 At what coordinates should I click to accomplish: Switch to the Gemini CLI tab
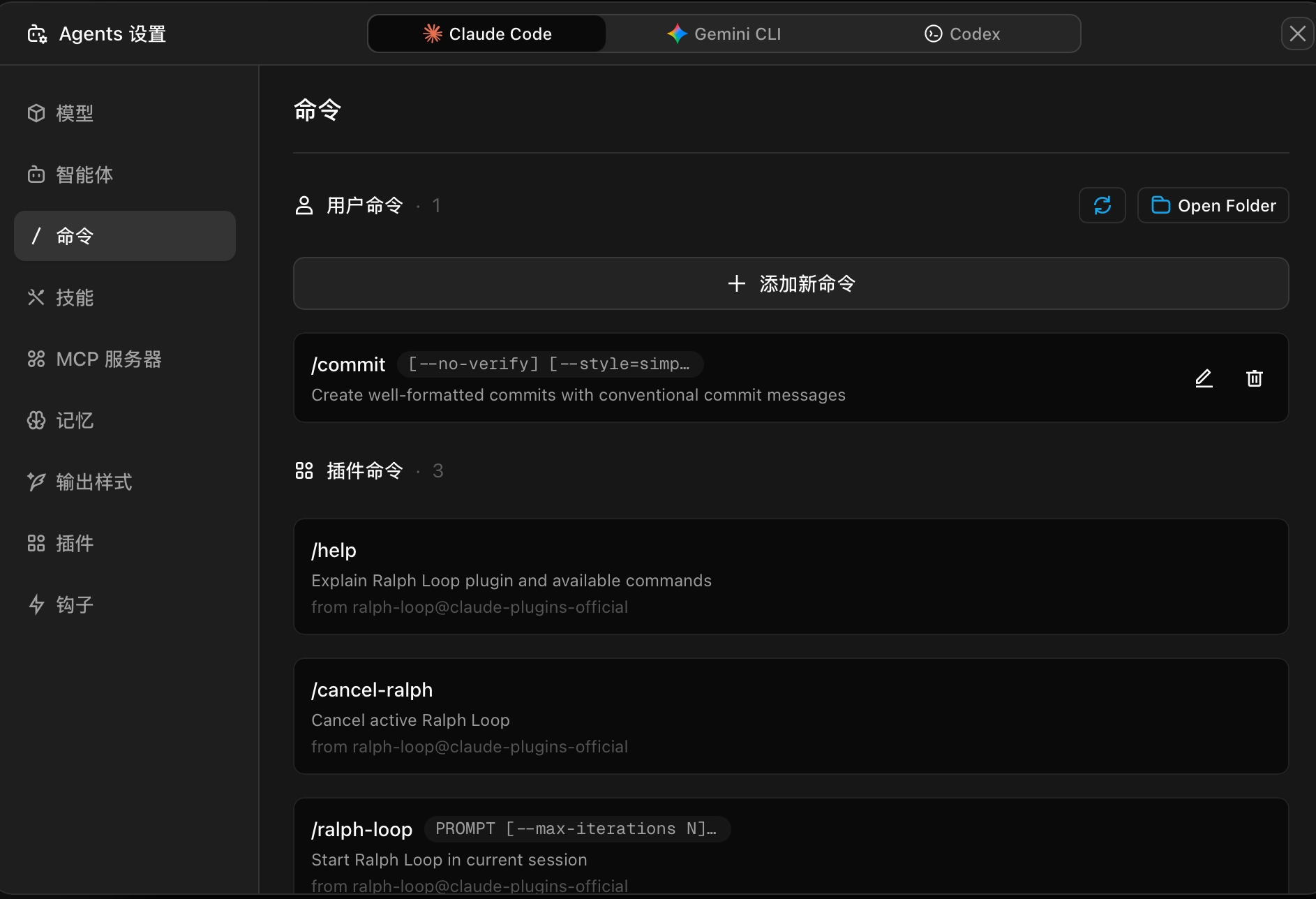click(x=724, y=34)
